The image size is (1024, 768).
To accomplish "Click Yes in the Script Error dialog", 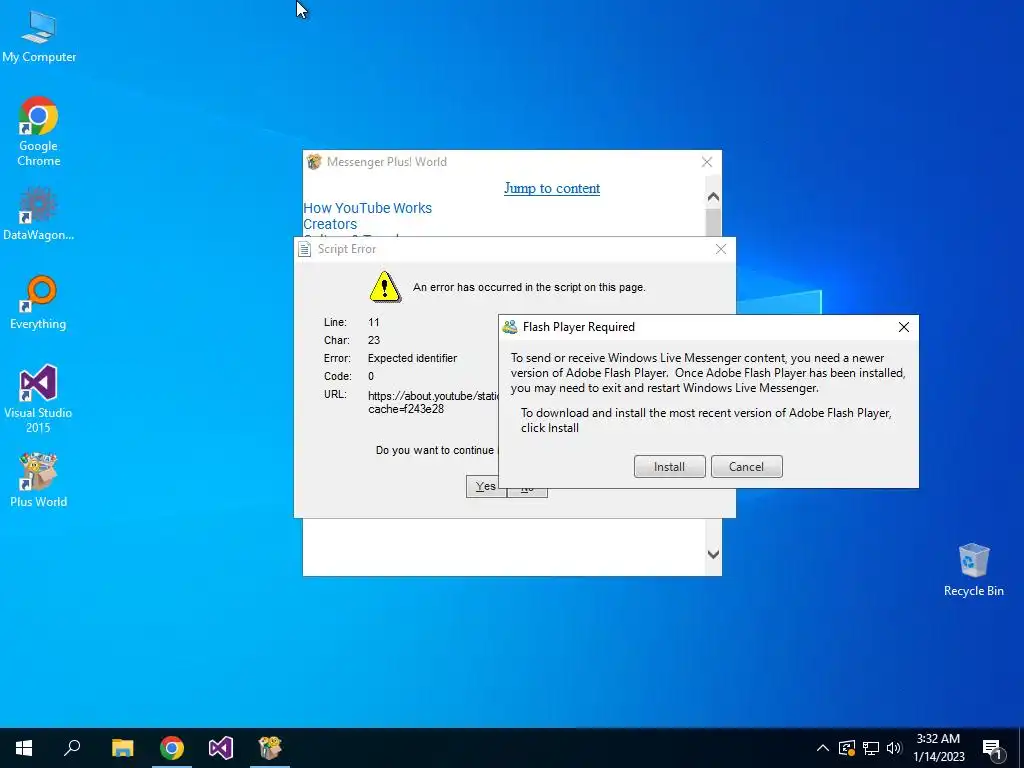I will click(x=485, y=486).
